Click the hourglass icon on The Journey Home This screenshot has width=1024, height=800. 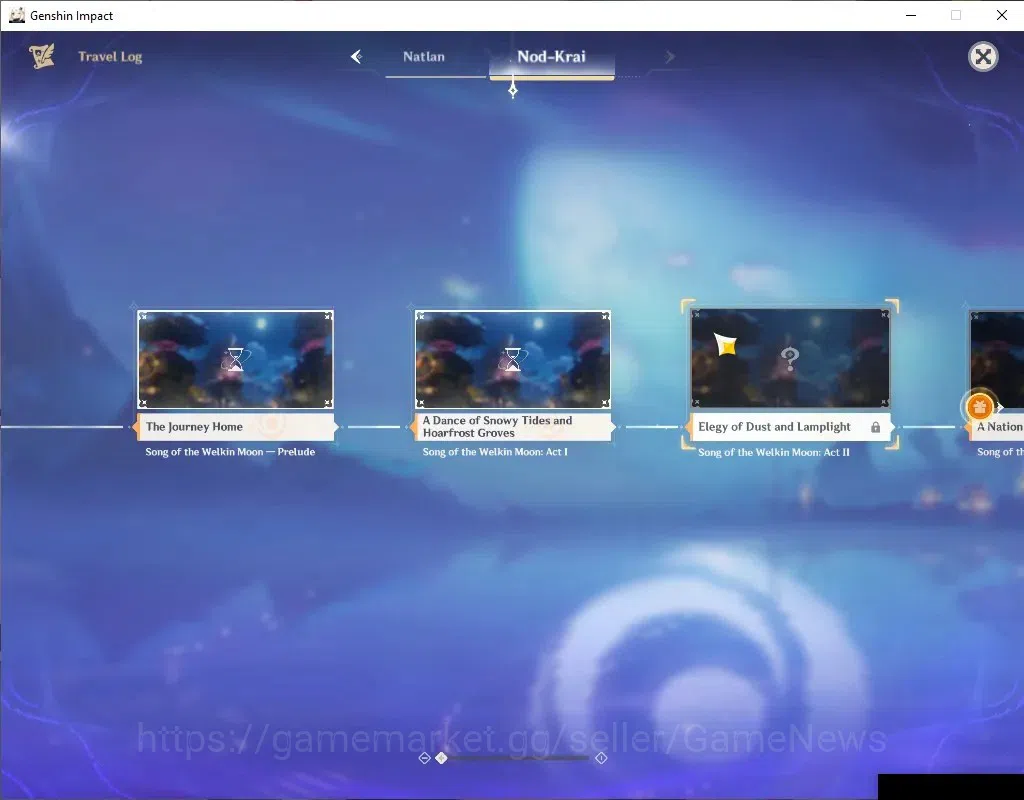point(235,359)
